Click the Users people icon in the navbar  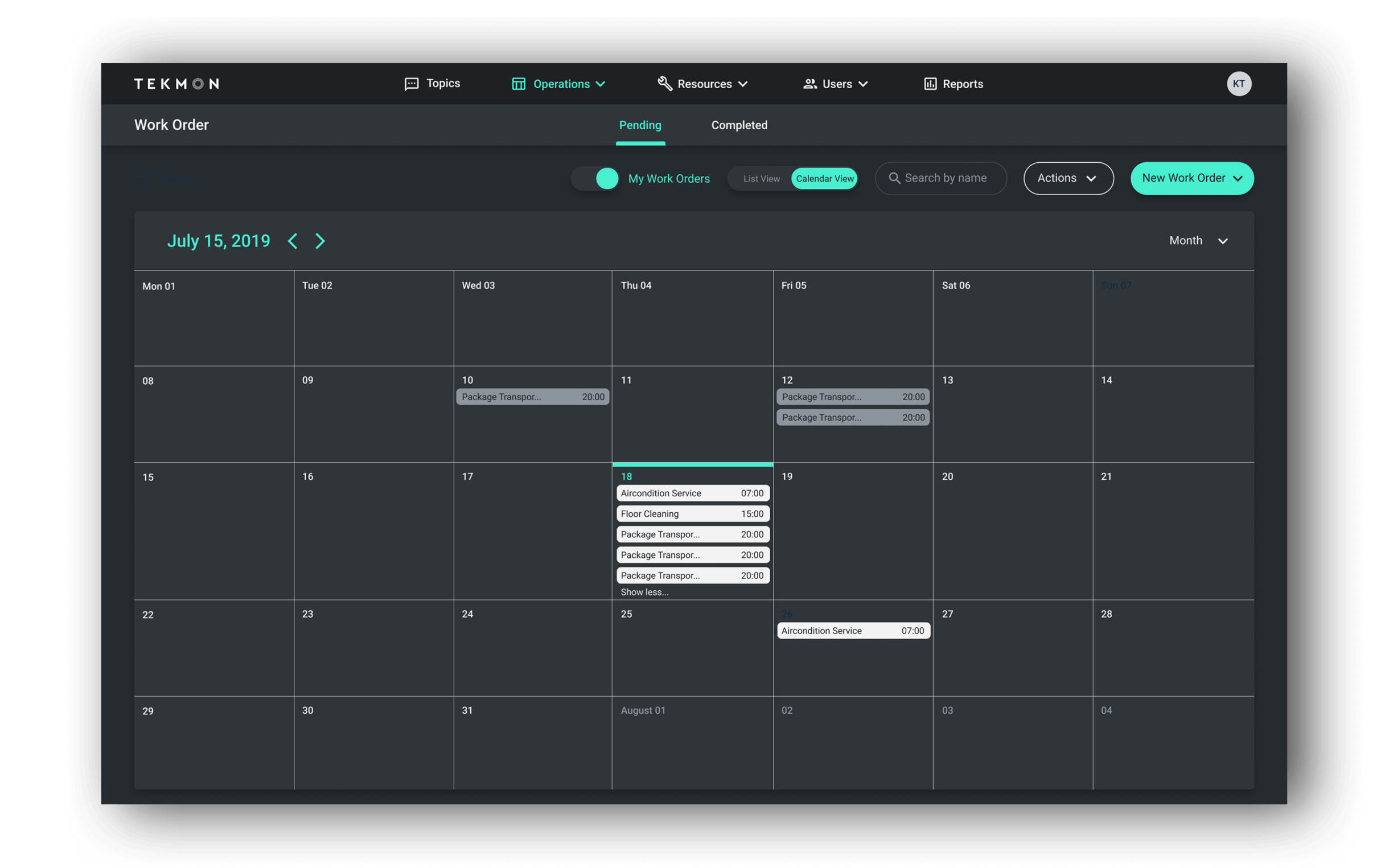click(x=811, y=84)
